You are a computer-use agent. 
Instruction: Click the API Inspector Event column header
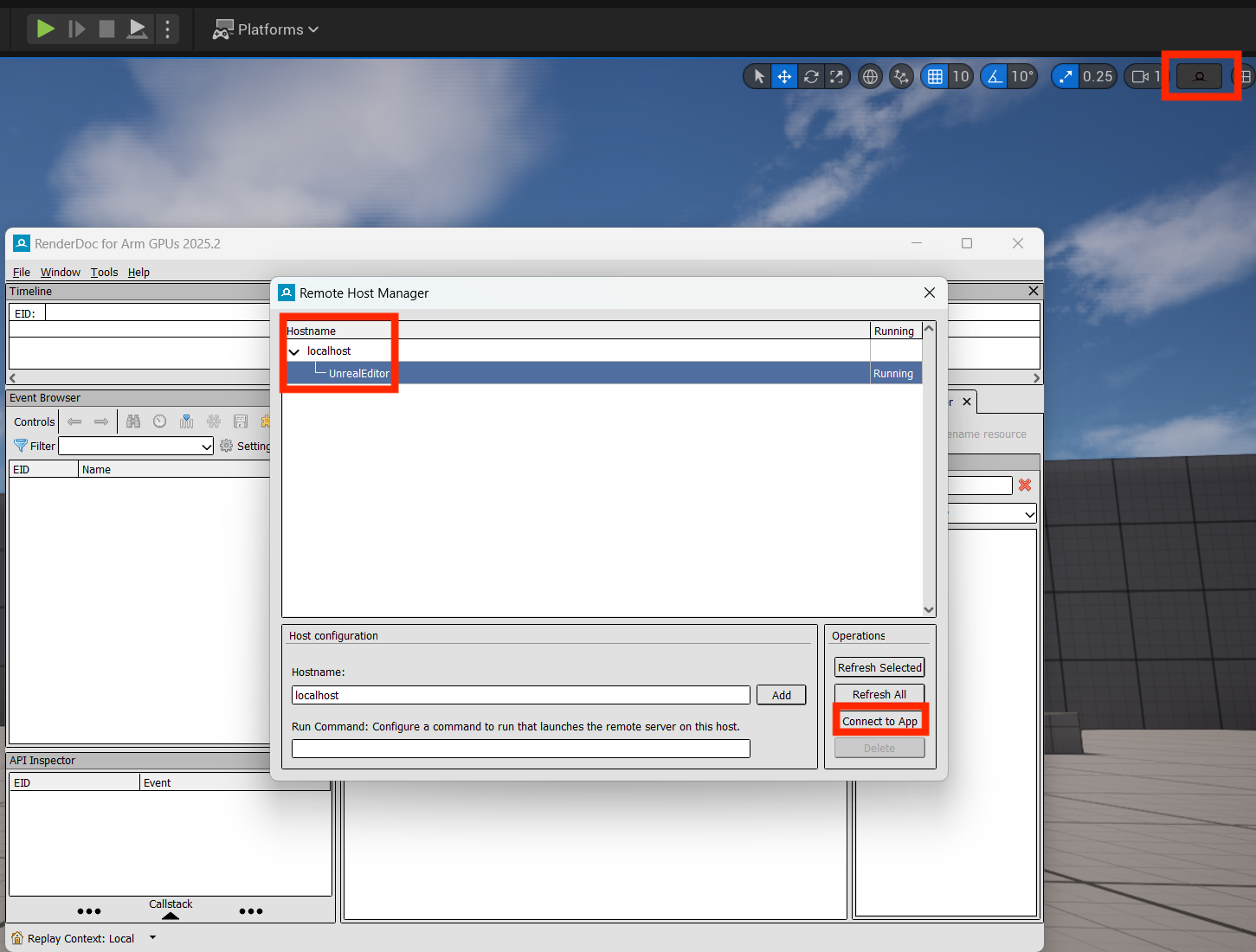pos(235,782)
